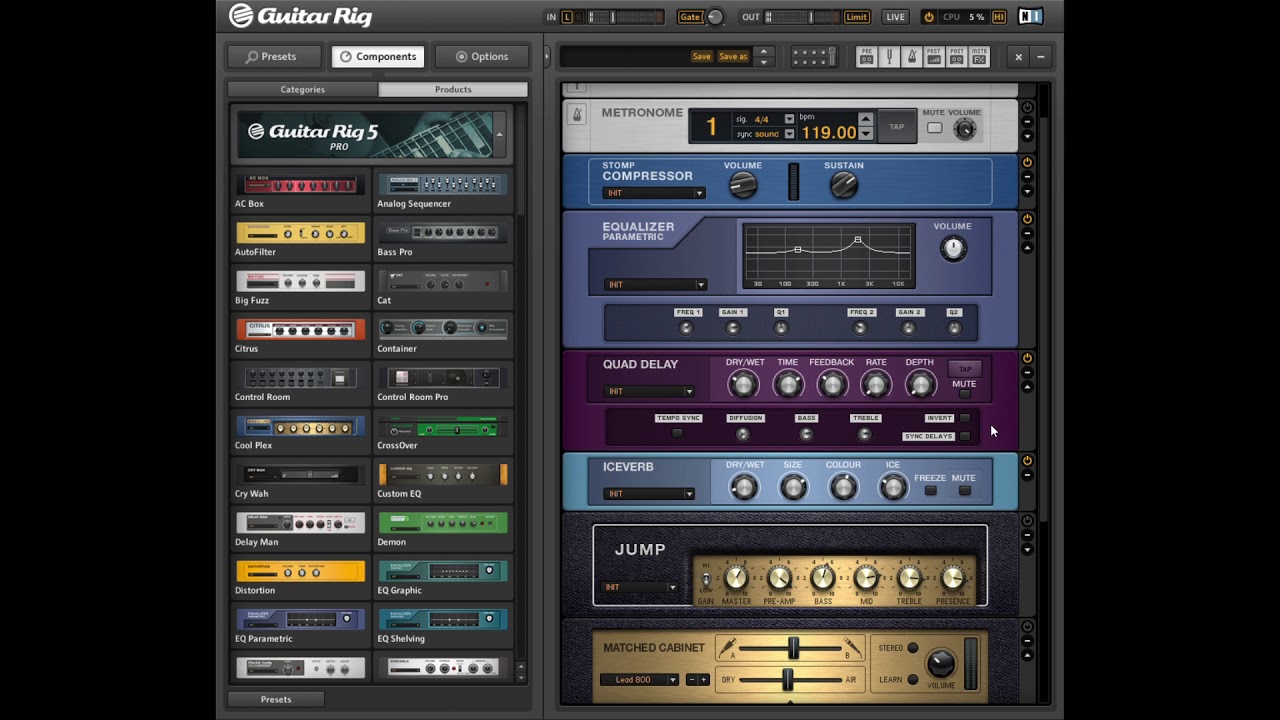The height and width of the screenshot is (720, 1280).
Task: Click the Native Instruments NI logo
Action: click(1030, 17)
